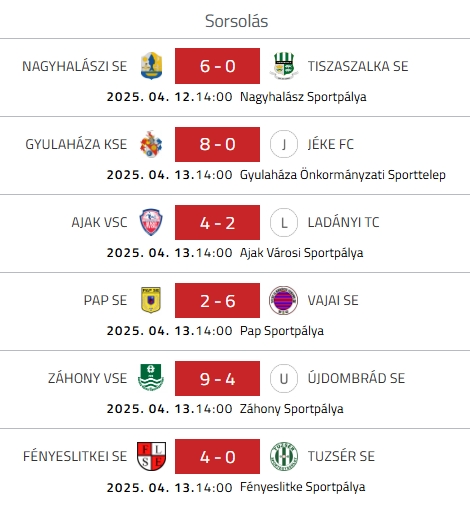Click the Nagyhalászi SE team crest
Image resolution: width=470 pixels, height=506 pixels.
click(x=151, y=66)
